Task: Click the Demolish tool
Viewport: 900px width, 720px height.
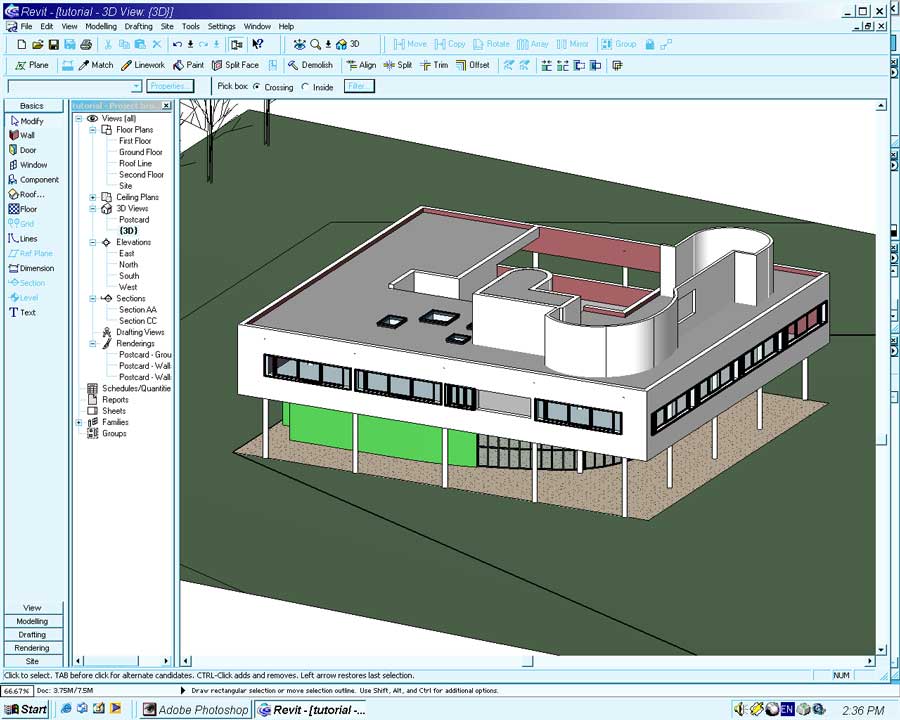Action: tap(310, 65)
